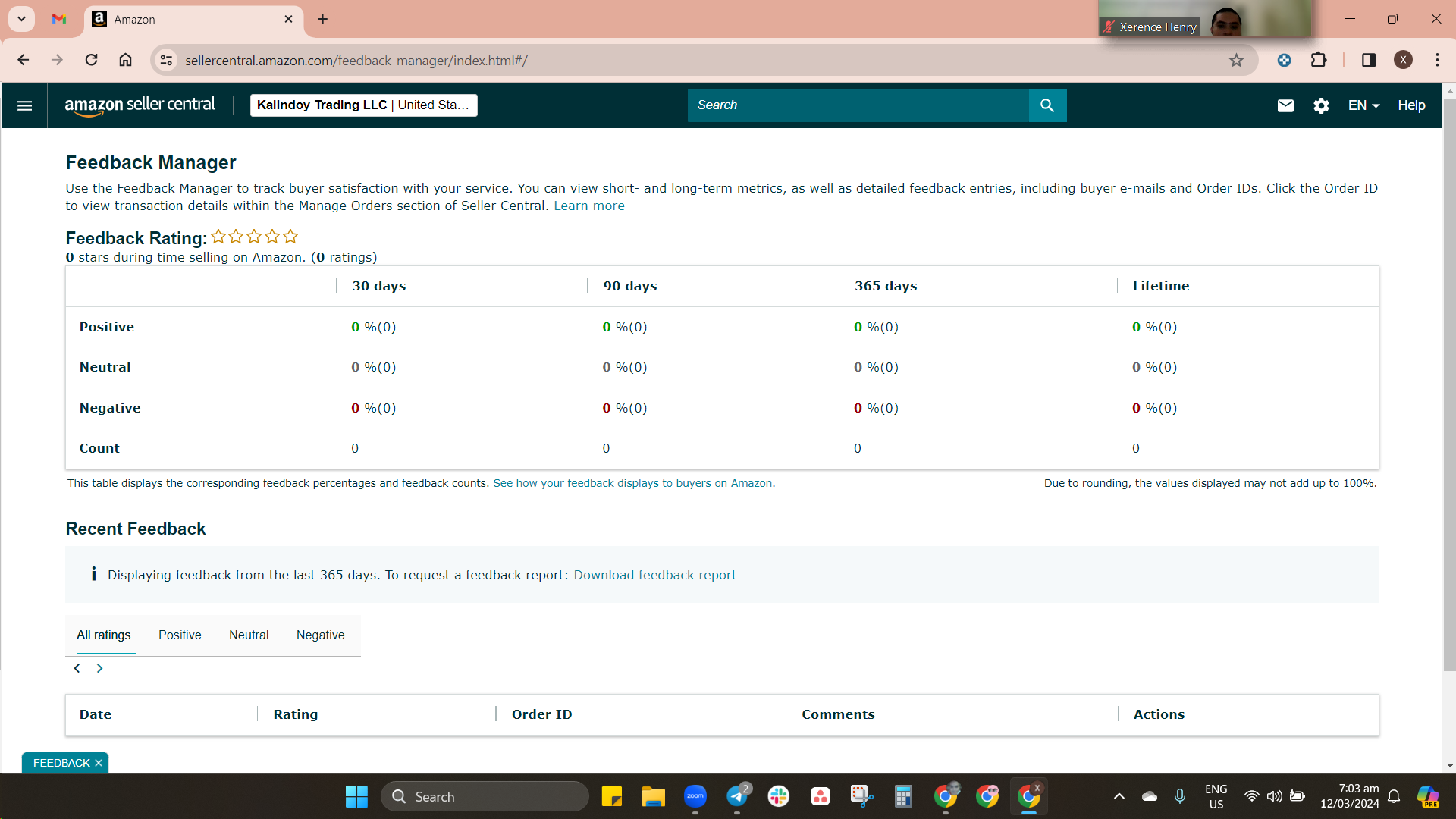The image size is (1456, 819).
Task: Open the Chrome three-dot menu
Action: pos(1437,60)
